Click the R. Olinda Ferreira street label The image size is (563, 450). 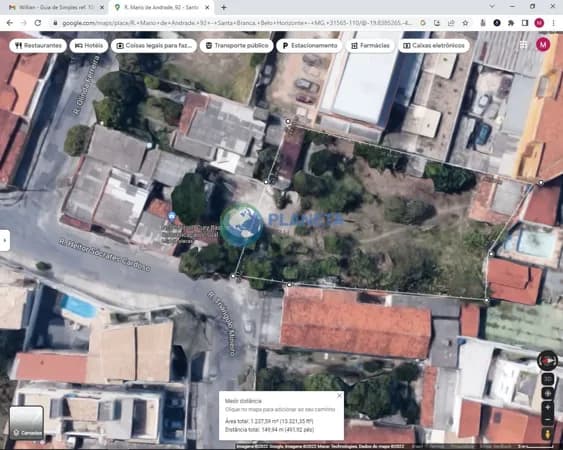(85, 85)
